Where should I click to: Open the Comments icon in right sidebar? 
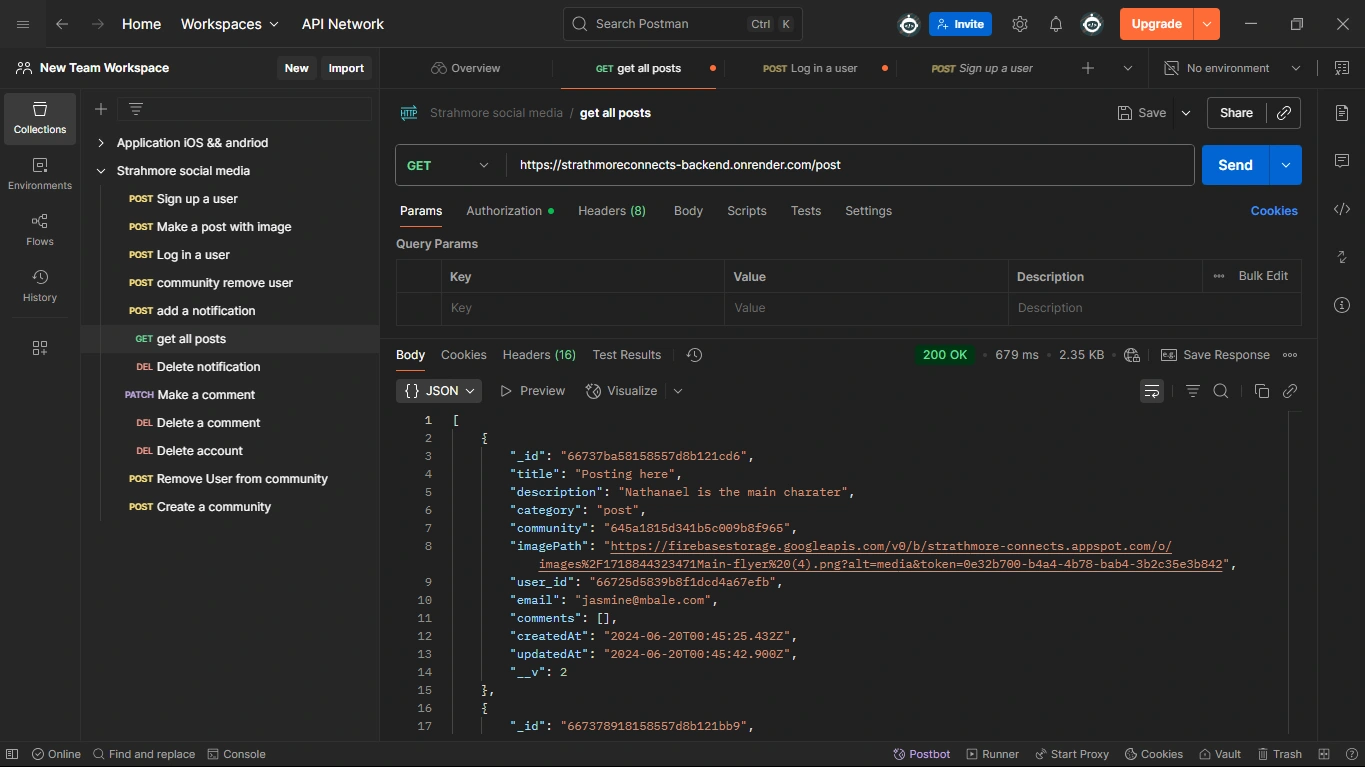[1342, 161]
